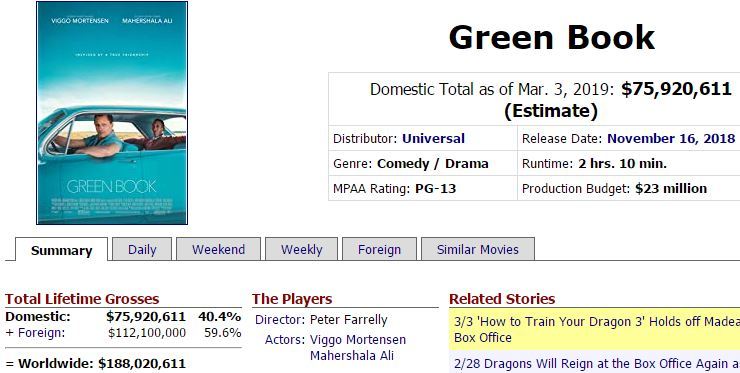
Task: Select the Summary tab
Action: coord(61,250)
